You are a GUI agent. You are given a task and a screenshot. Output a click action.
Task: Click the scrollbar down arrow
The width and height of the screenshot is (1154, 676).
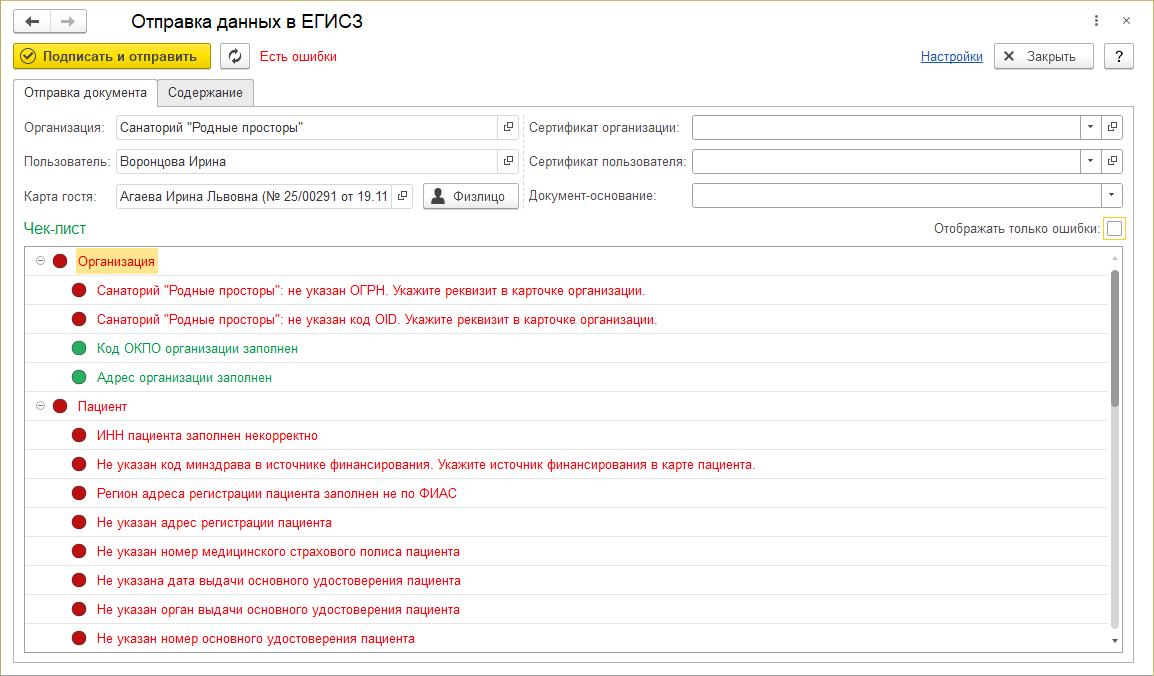coord(1114,641)
